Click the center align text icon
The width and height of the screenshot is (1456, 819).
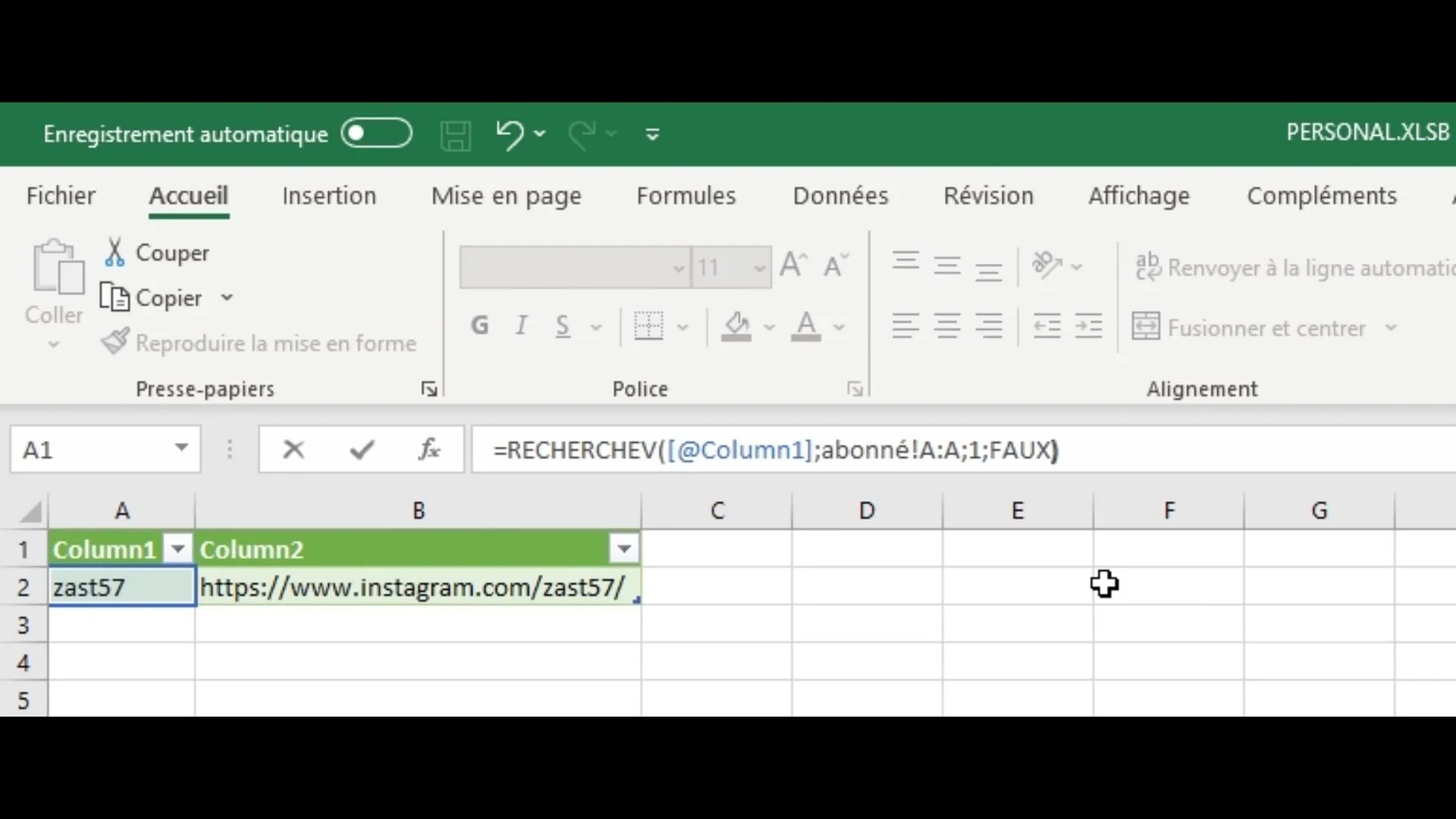click(x=946, y=326)
